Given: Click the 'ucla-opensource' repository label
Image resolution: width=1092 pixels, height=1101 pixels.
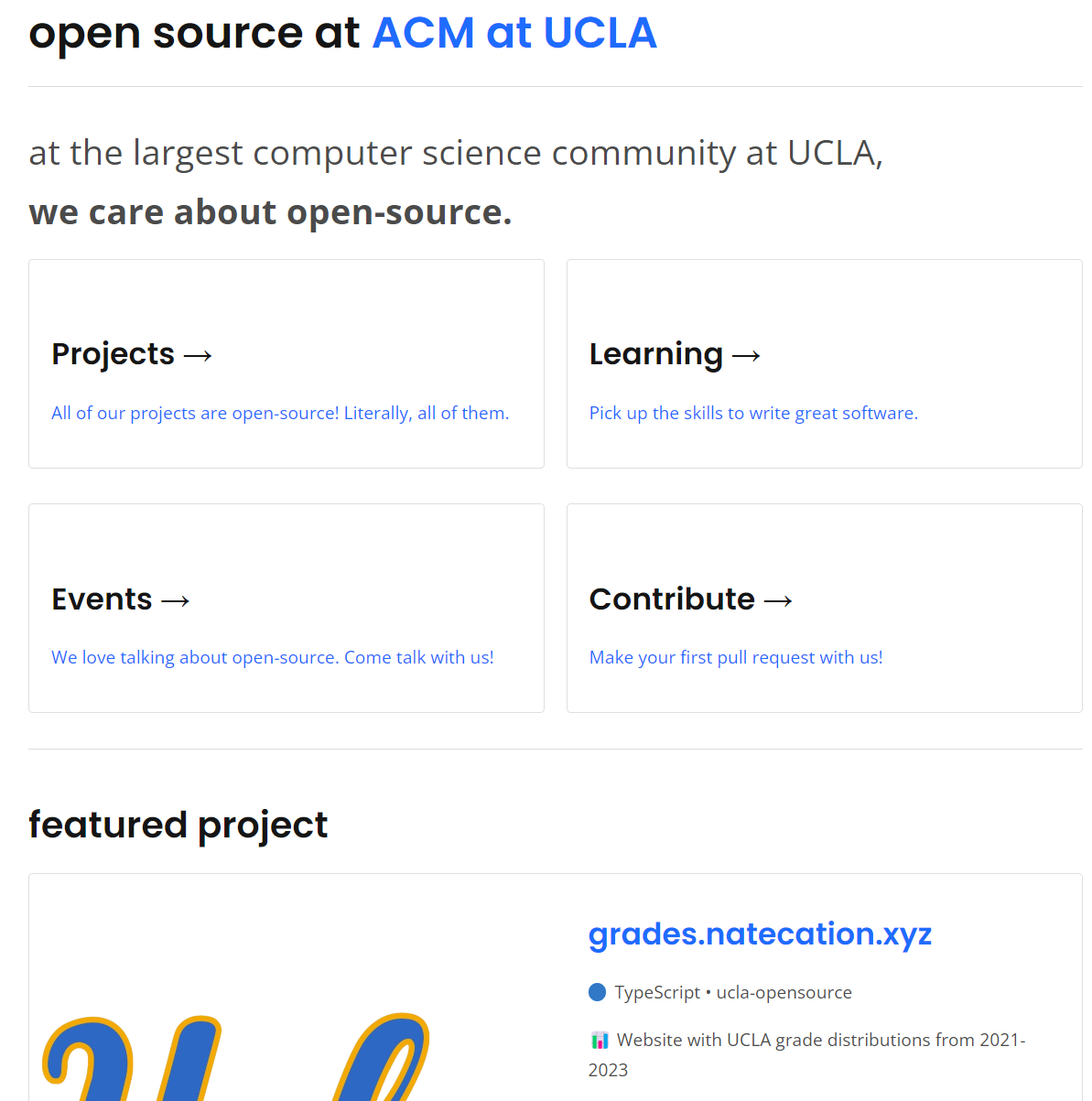Looking at the screenshot, I should (x=784, y=991).
